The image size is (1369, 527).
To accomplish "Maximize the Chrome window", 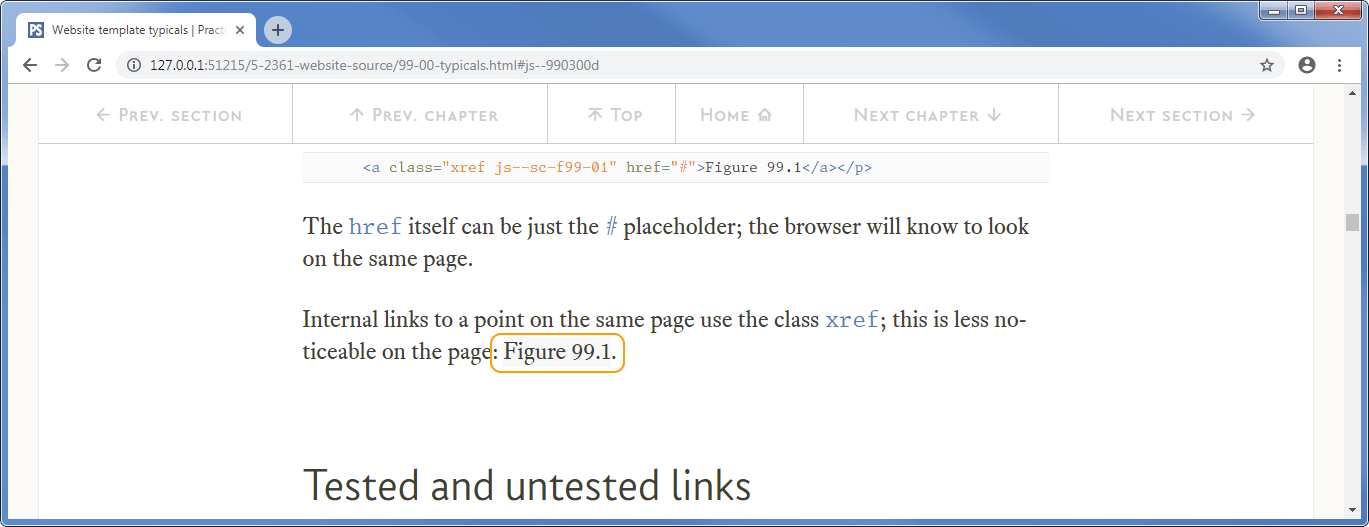I will (1300, 10).
